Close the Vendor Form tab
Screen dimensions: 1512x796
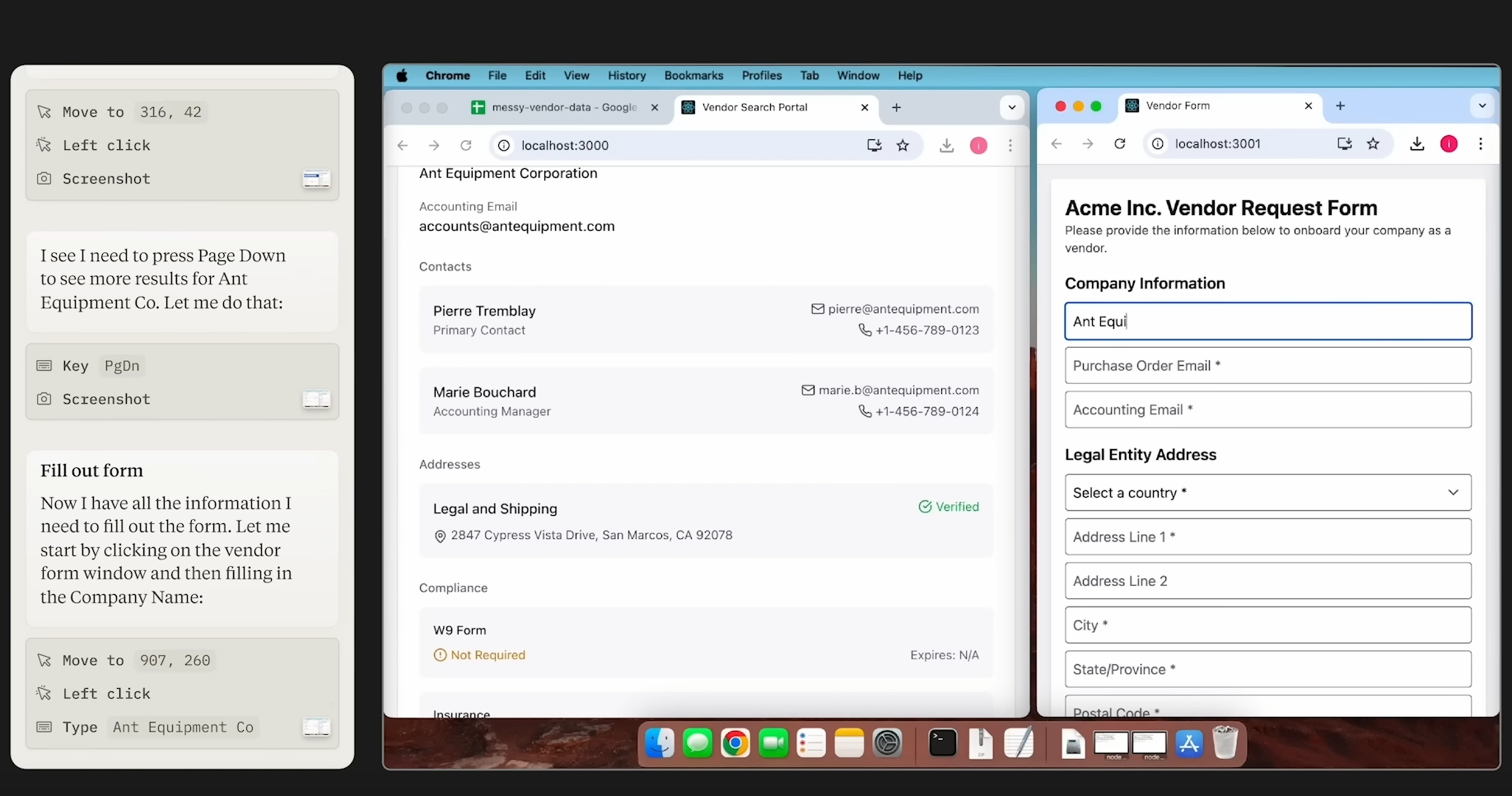click(1309, 105)
